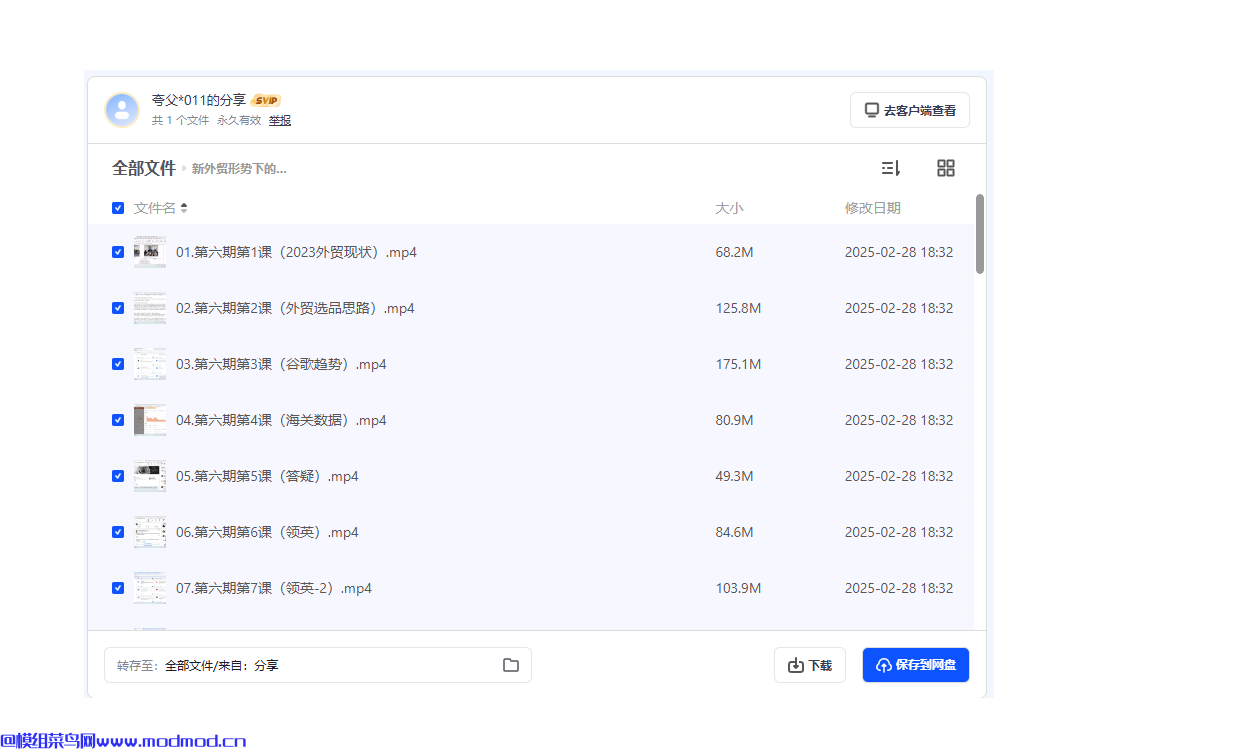Image resolution: width=1246 pixels, height=749 pixels.
Task: Open file 07.第六期第7课（领英-2）.mp4
Action: (x=274, y=588)
